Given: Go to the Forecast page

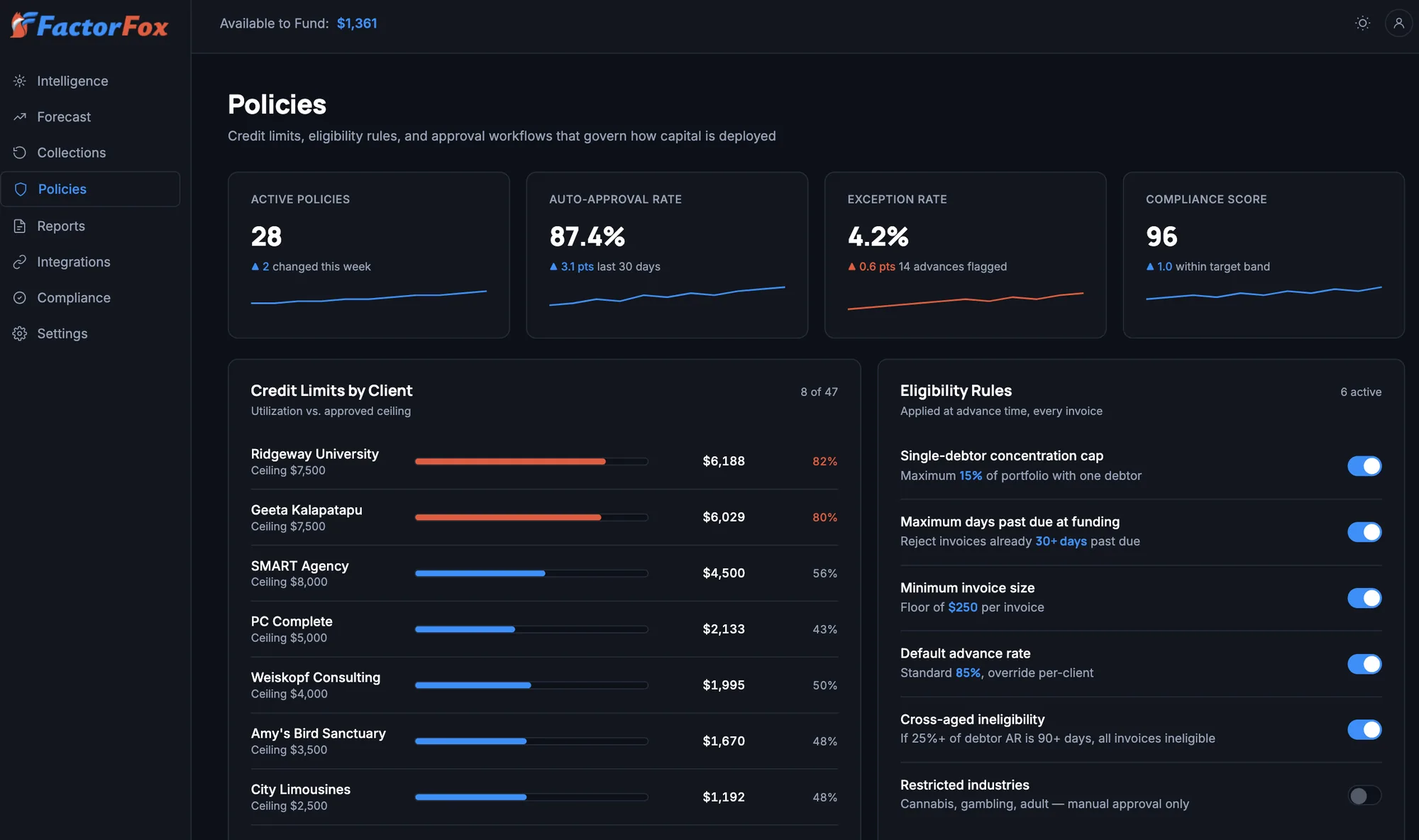Looking at the screenshot, I should tap(90, 116).
